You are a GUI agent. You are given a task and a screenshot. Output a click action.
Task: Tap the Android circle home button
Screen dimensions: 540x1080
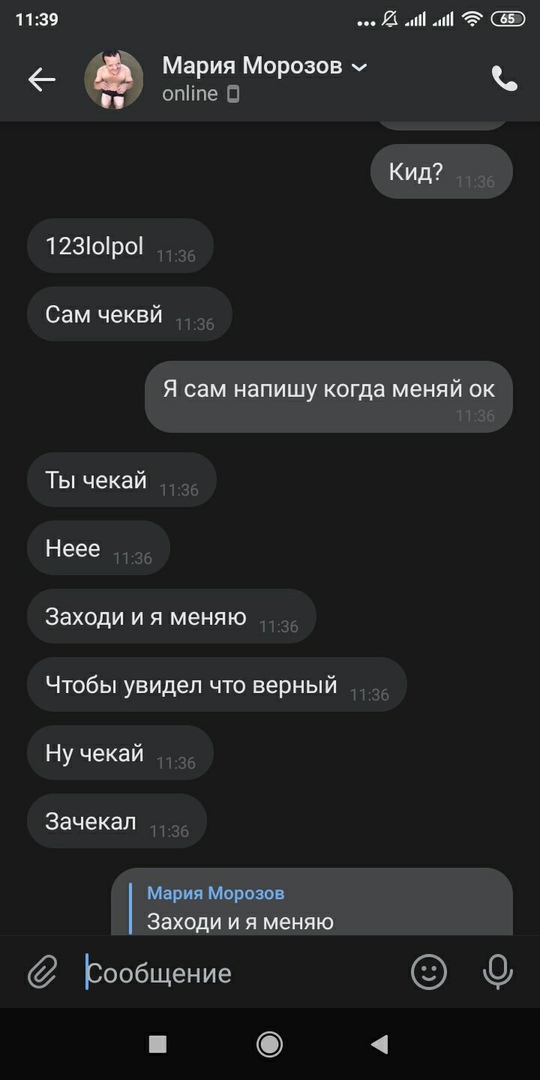[269, 1044]
